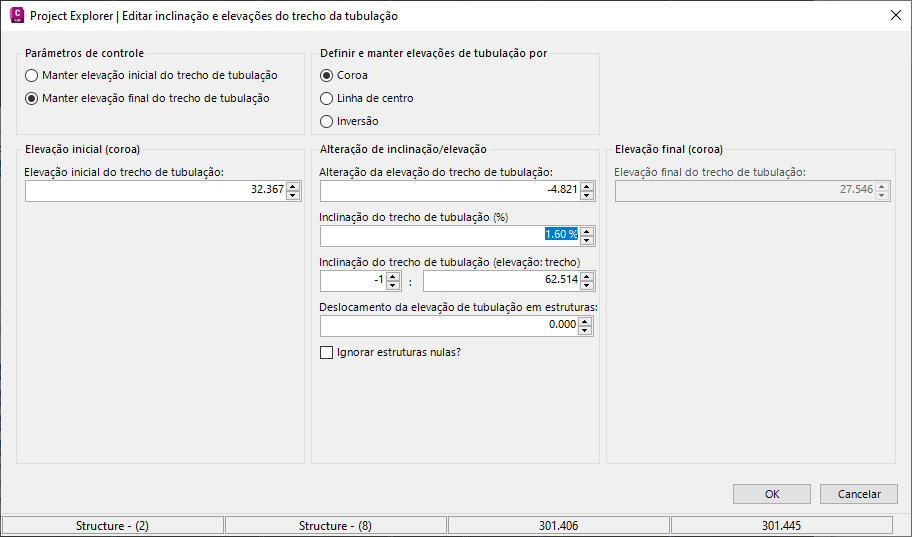Choose Linha de centro elevation option
The height and width of the screenshot is (537, 912).
[x=326, y=98]
